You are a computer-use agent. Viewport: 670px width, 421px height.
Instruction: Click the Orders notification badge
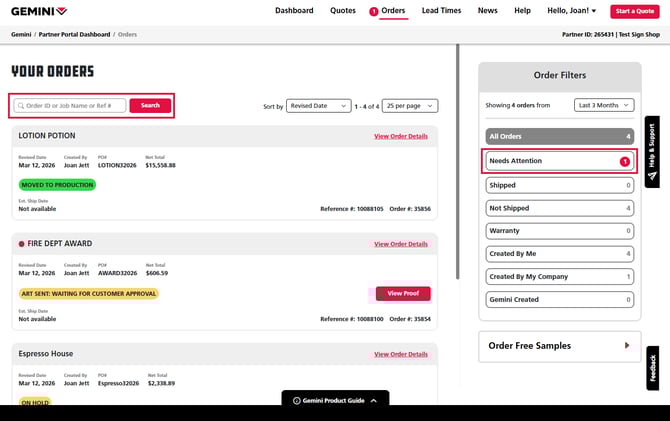(x=374, y=12)
